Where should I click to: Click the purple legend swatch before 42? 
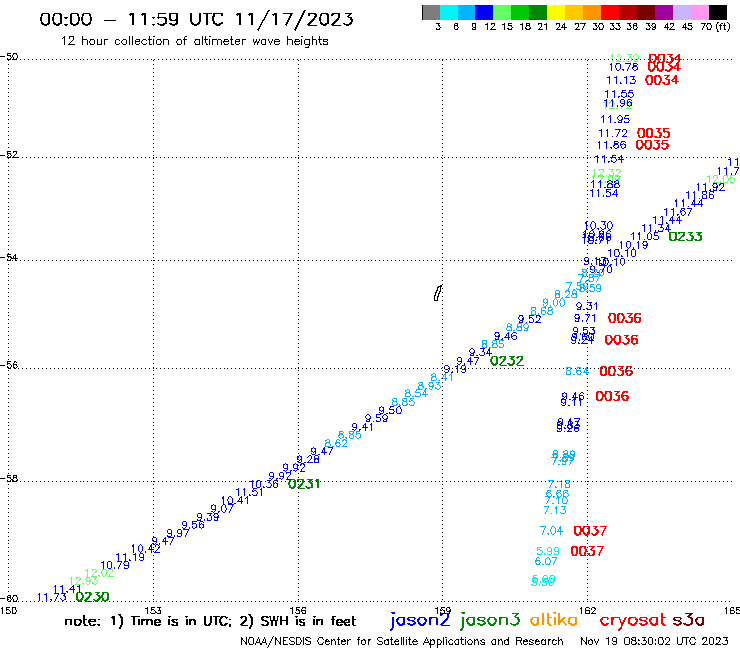[663, 13]
